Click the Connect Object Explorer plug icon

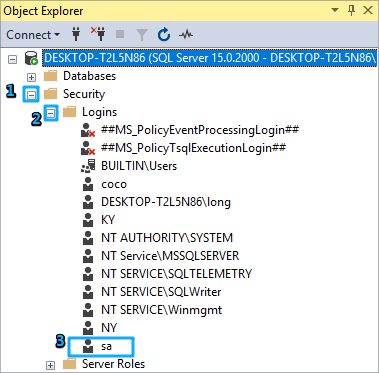pos(76,34)
